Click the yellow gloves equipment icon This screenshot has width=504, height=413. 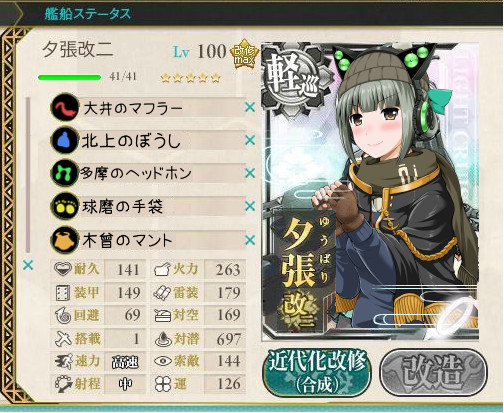65,206
